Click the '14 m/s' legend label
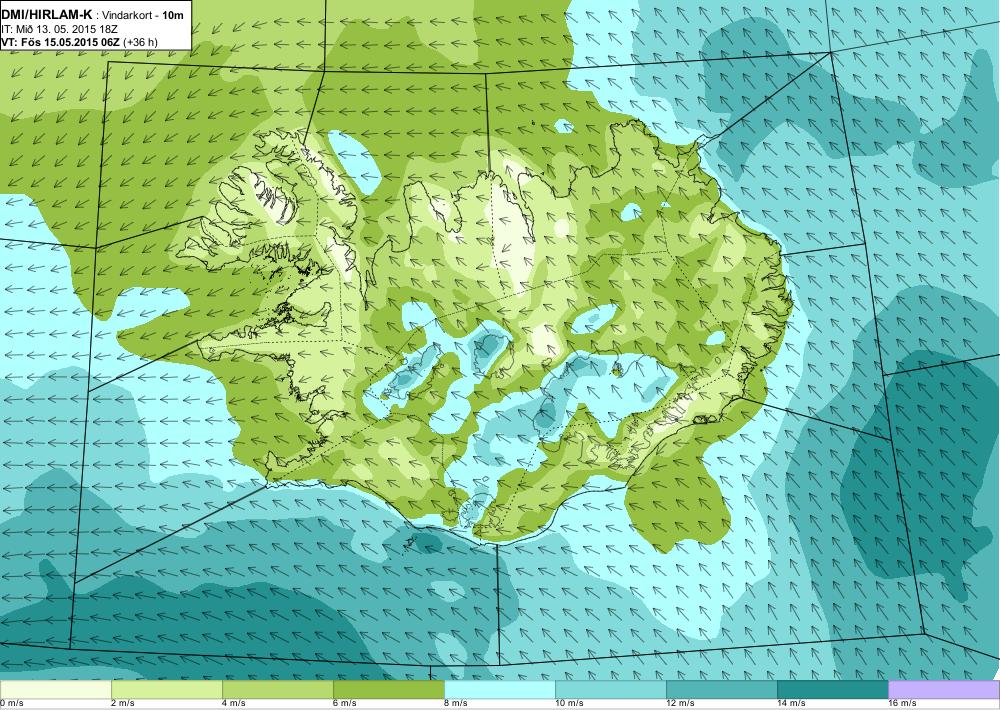The width and height of the screenshot is (1000, 710). tap(791, 704)
